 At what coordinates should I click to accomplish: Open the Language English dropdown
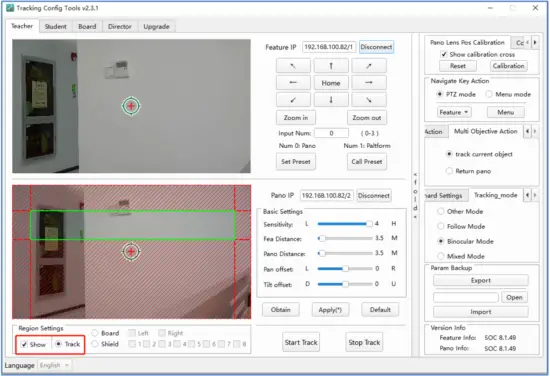(55, 365)
